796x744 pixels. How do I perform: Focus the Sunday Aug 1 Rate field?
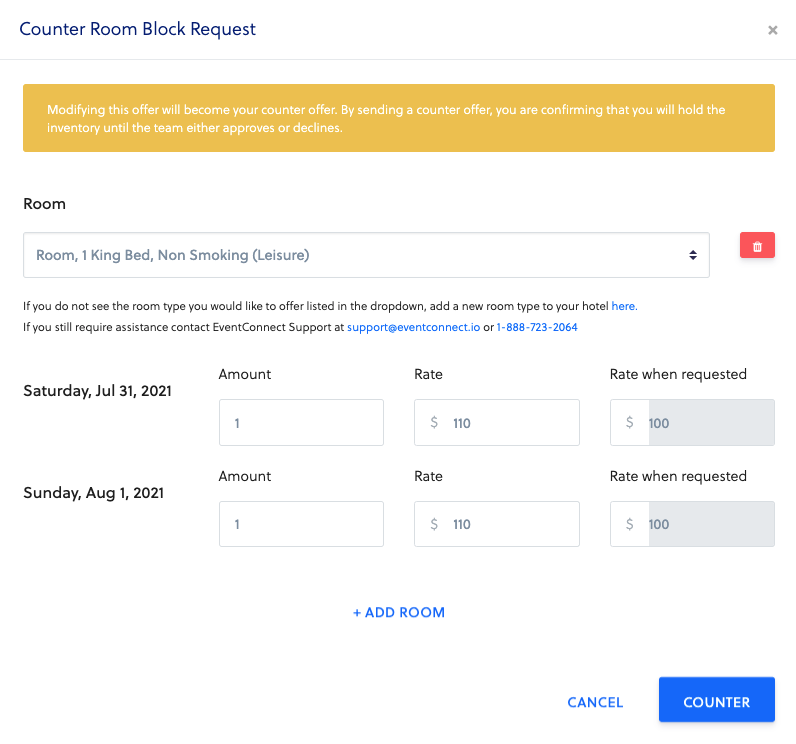point(510,524)
